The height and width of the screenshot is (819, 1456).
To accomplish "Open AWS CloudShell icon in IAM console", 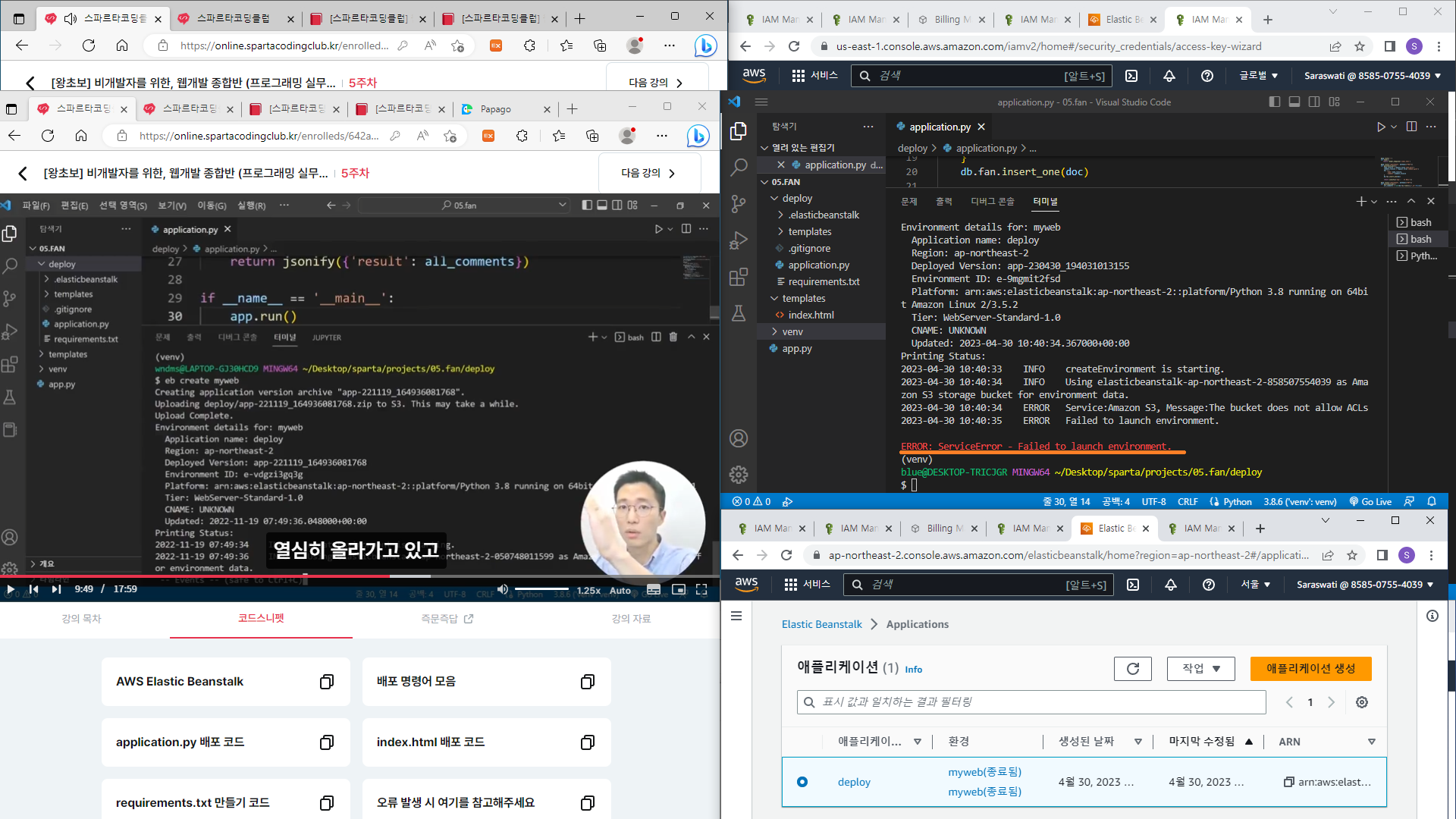I will click(1131, 76).
